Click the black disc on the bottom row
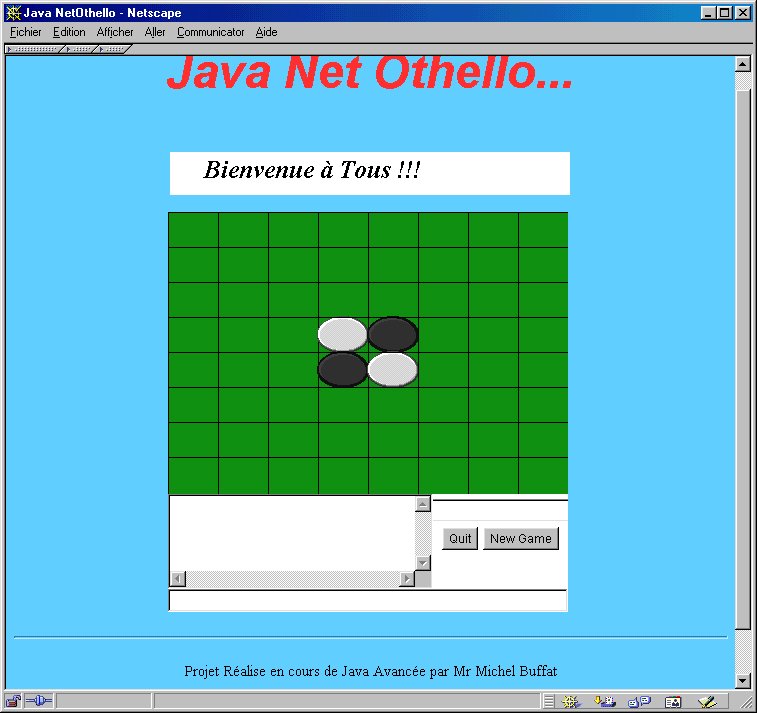Viewport: 757px width, 713px height. tap(343, 369)
